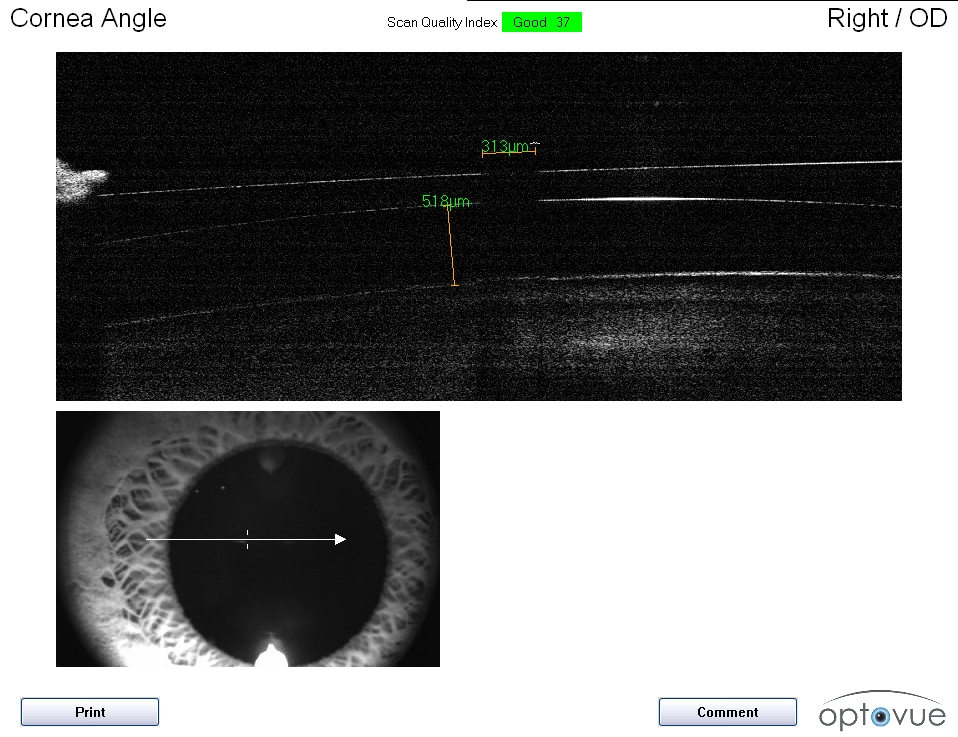Select the 313µm measurement label

click(505, 147)
